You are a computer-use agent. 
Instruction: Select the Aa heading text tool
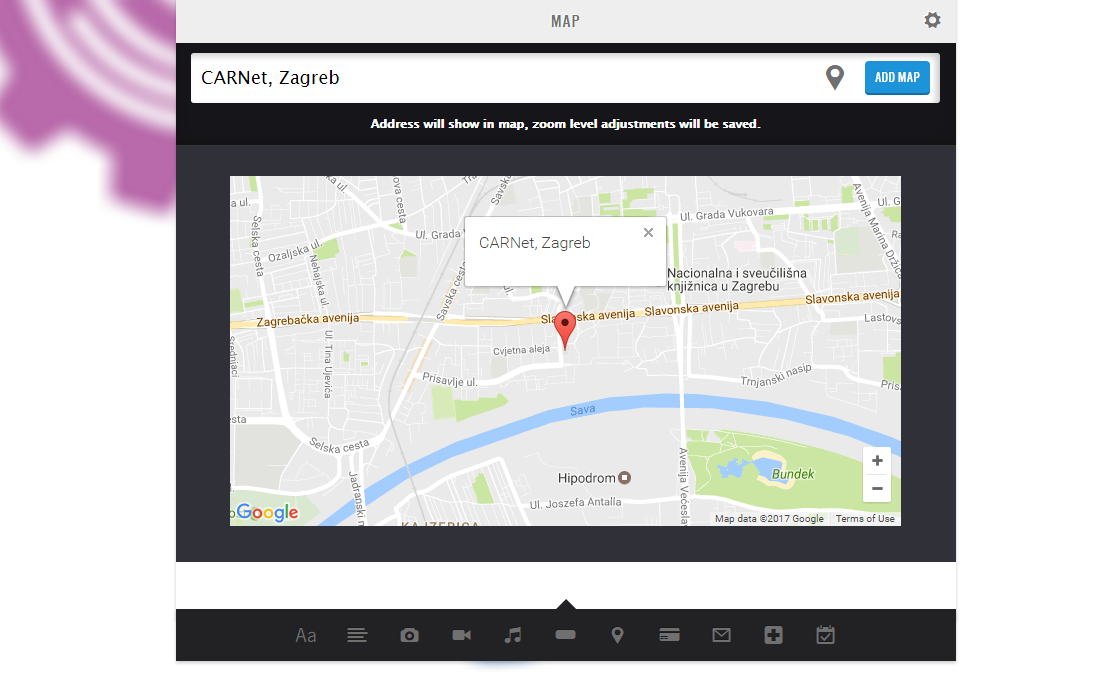tap(306, 635)
